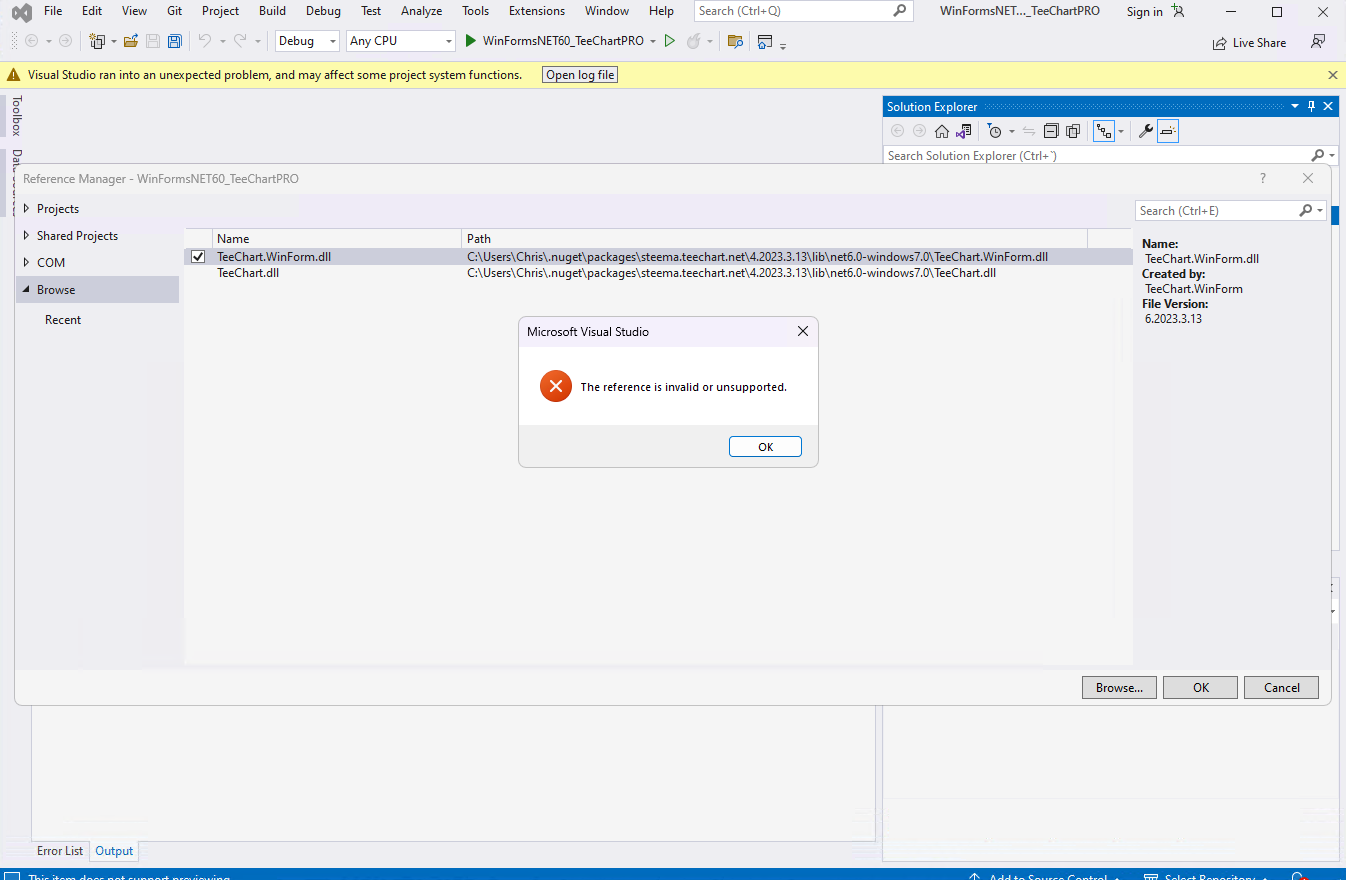Click the Open log file button
The image size is (1346, 880).
580,75
